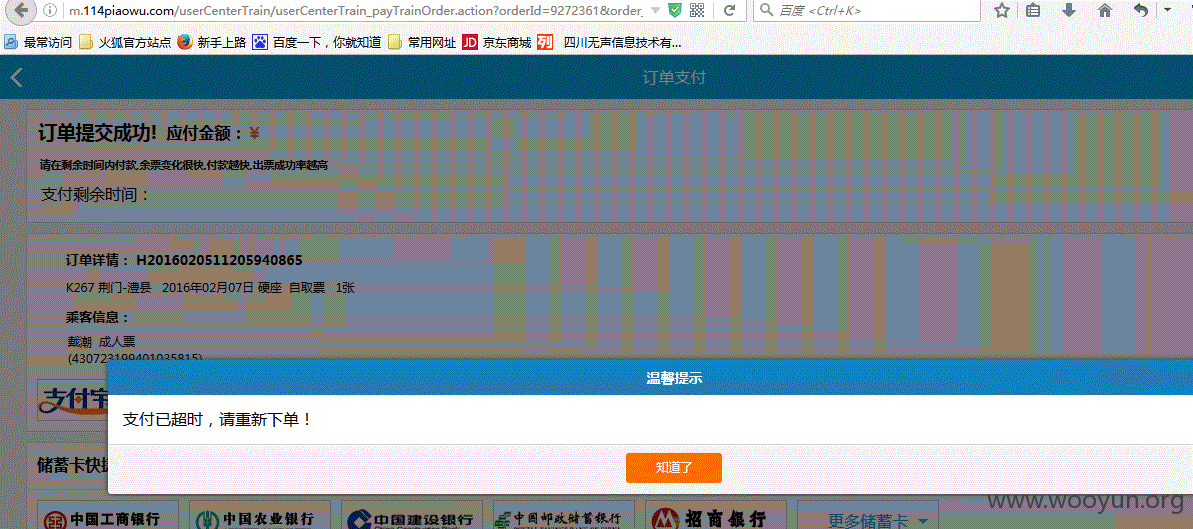Open 京东商城 bookmark
Screen dimensions: 1193x529
coord(497,43)
